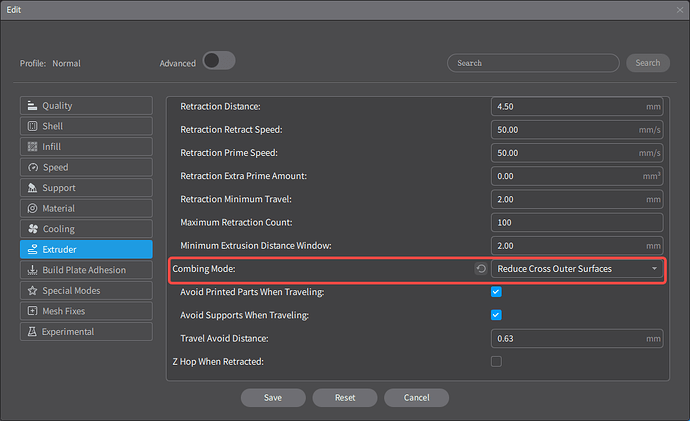Image resolution: width=690 pixels, height=421 pixels.
Task: Enable Z Hop When Retracted checkbox
Action: coord(496,361)
